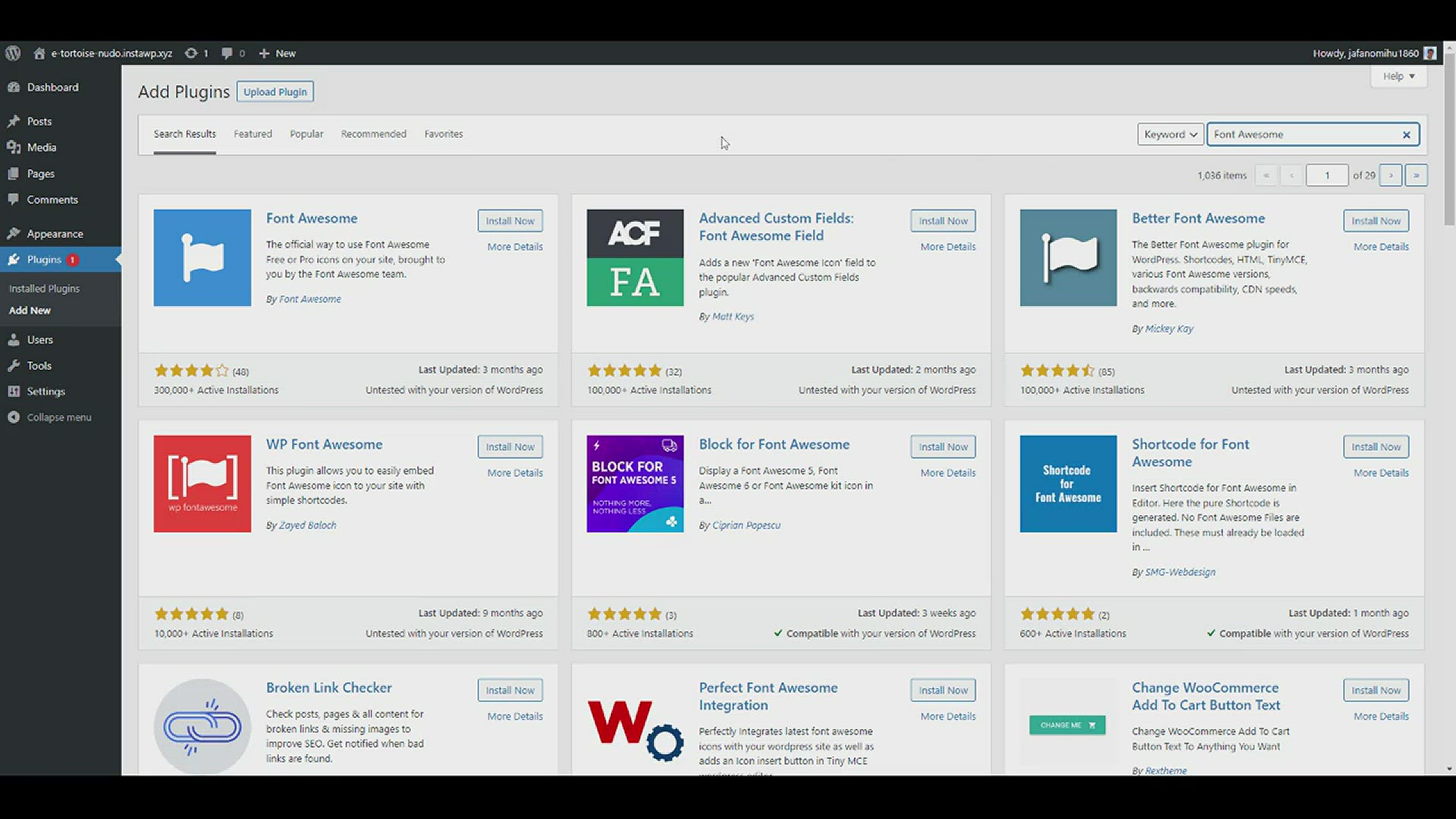The height and width of the screenshot is (819, 1456).
Task: Open the user avatar profile menu
Action: pos(1430,53)
